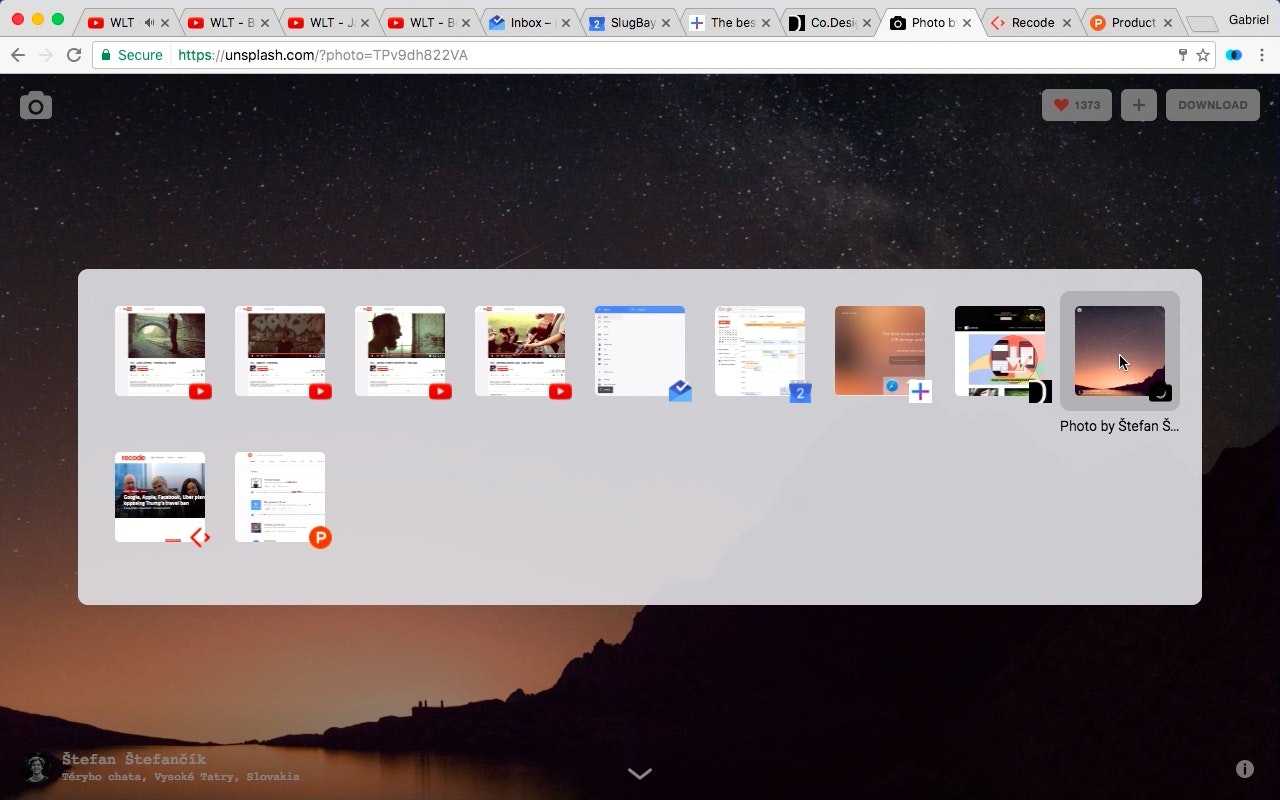Image resolution: width=1280 pixels, height=800 pixels.
Task: Open the blue browser extension icon
Action: [1233, 55]
